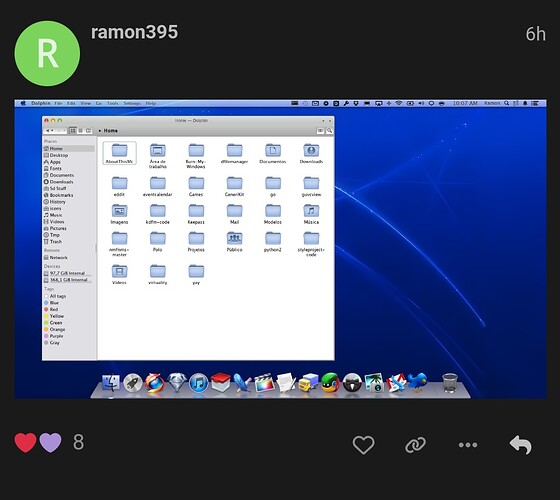Select the Yellow tag in sidebar
The image size is (560, 500).
click(54, 316)
